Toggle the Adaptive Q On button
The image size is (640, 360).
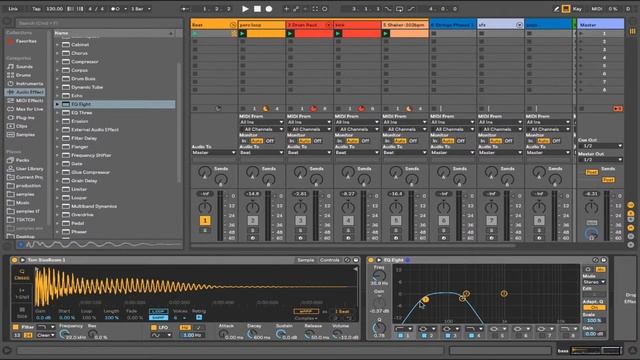[x=594, y=307]
